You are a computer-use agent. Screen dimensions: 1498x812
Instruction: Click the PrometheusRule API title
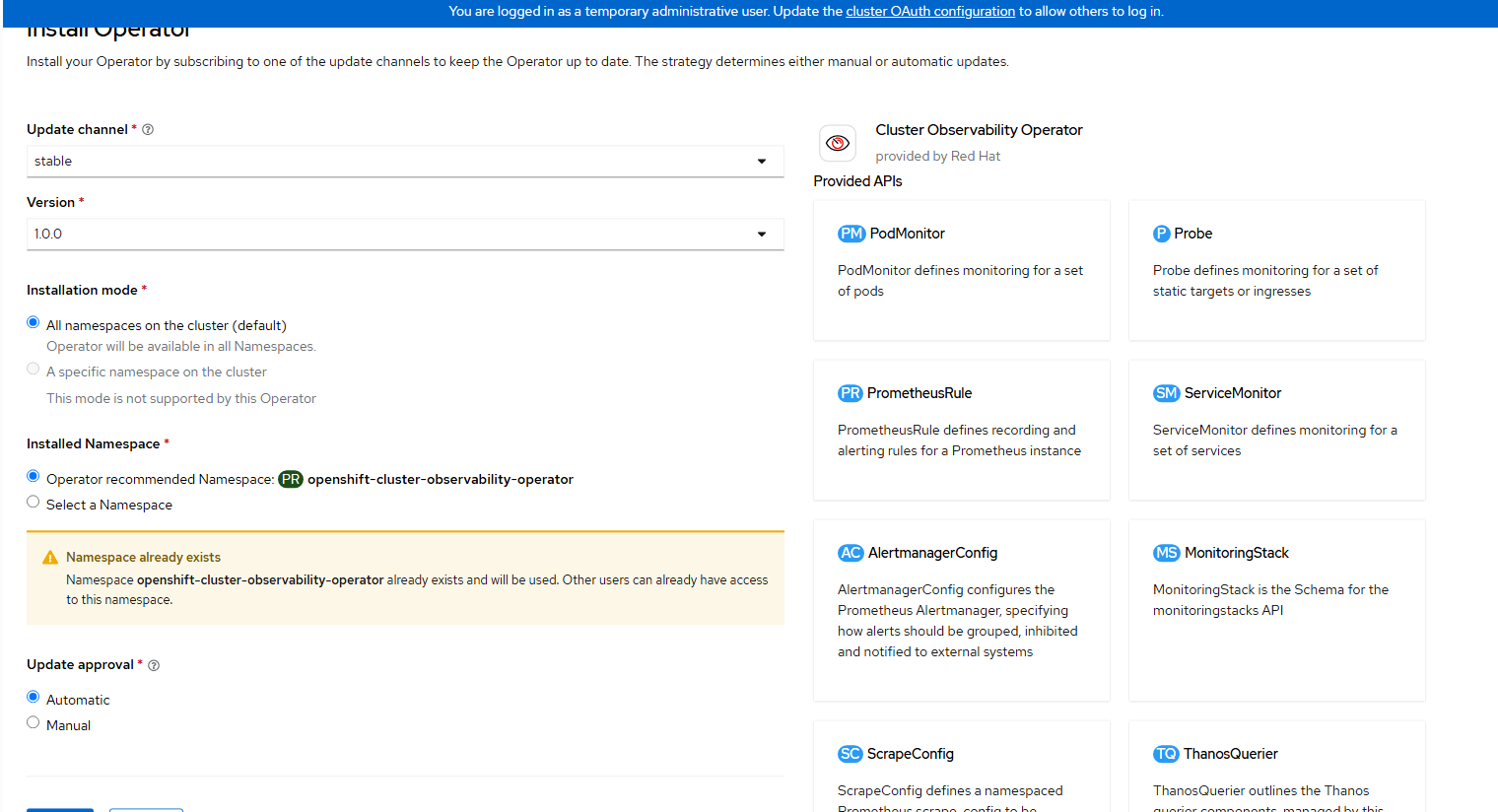pos(919,393)
